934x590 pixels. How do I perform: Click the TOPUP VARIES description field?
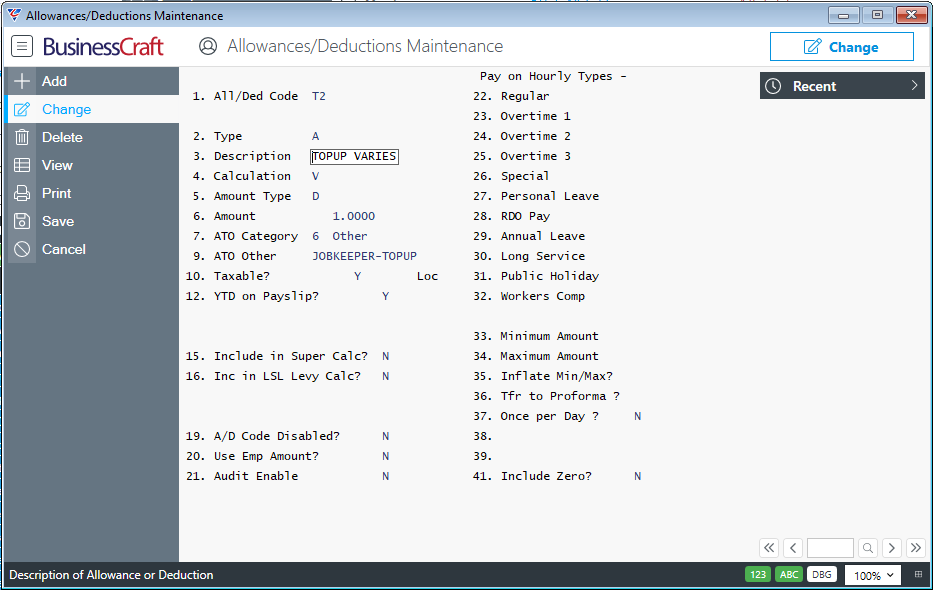pyautogui.click(x=354, y=156)
